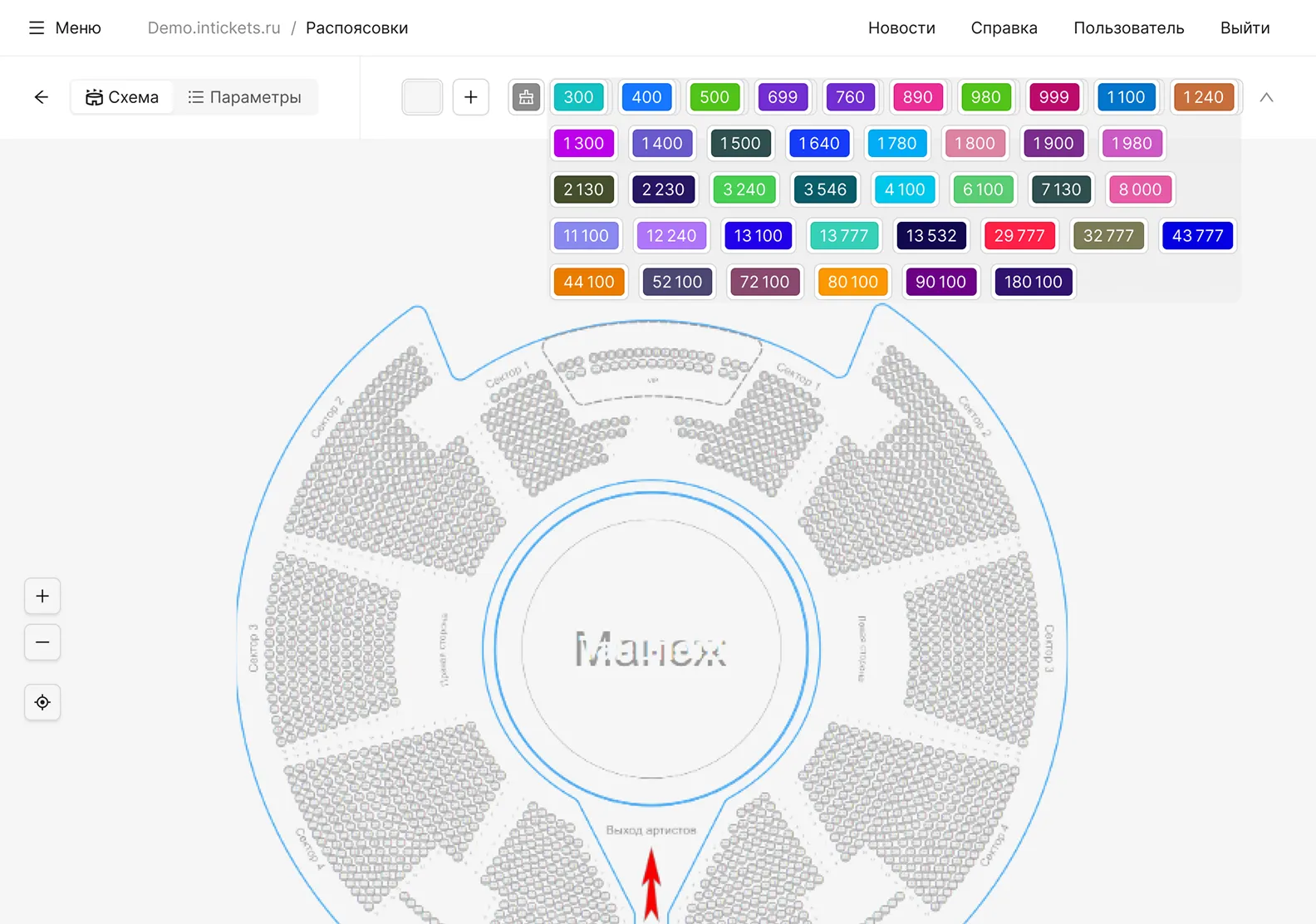Open the Справка help link
1316x924 pixels.
pos(1004,28)
